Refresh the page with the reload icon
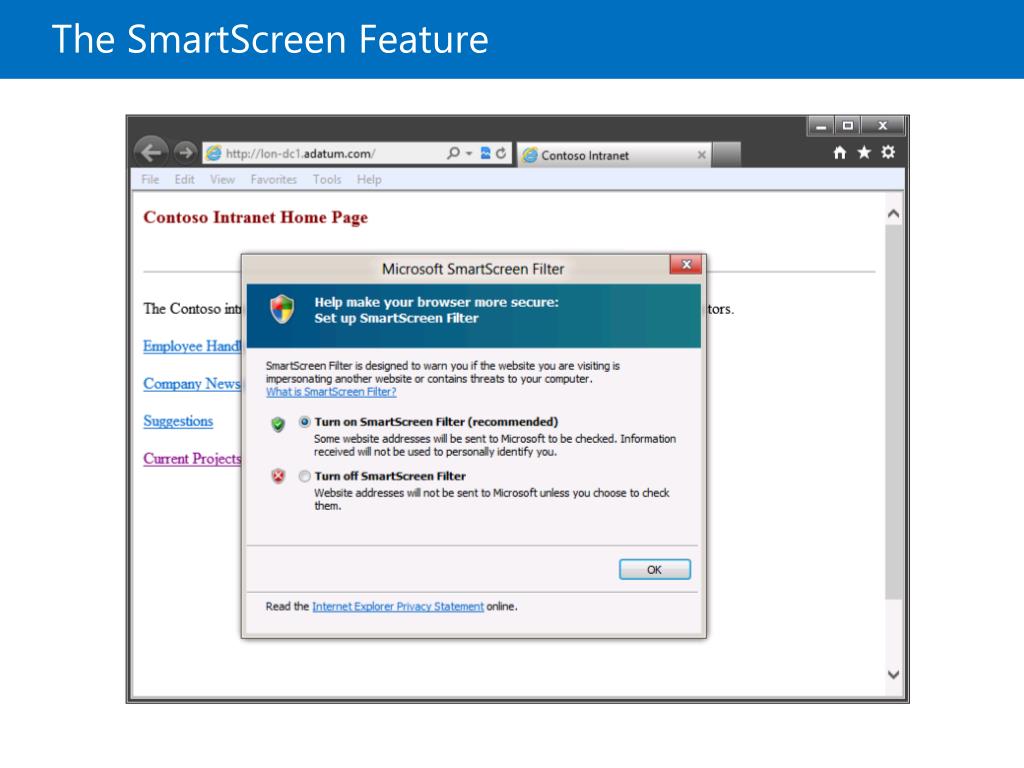Image resolution: width=1024 pixels, height=768 pixels. coord(501,153)
